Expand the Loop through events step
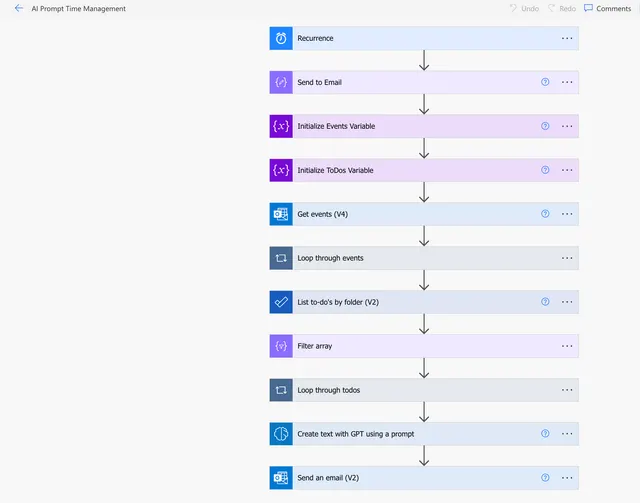The width and height of the screenshot is (640, 503). (424, 258)
